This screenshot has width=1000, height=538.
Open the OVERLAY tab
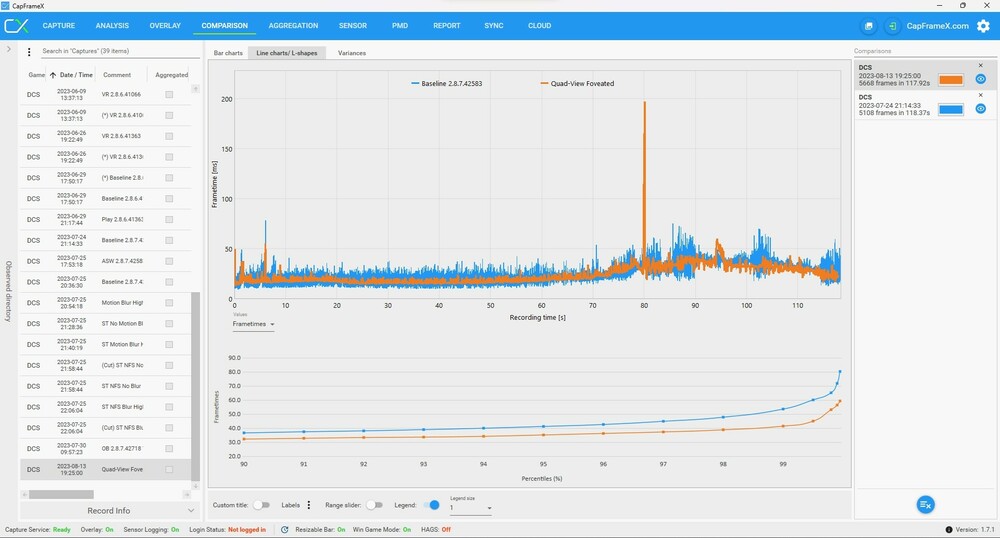click(165, 26)
